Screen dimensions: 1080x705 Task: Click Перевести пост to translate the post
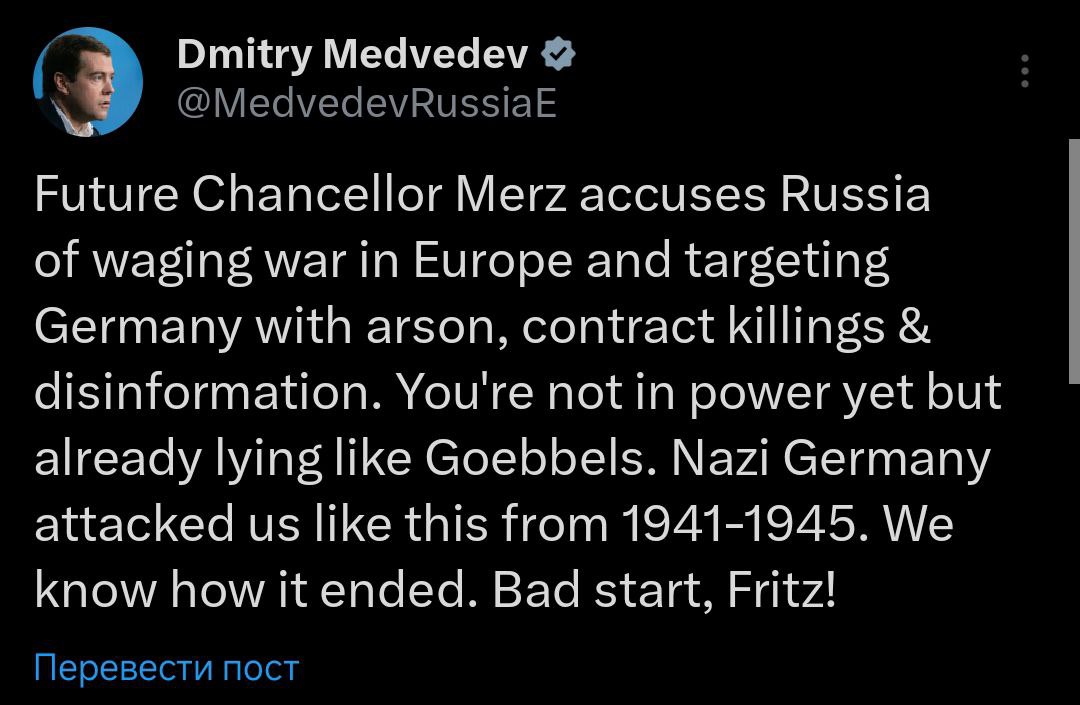coord(167,667)
